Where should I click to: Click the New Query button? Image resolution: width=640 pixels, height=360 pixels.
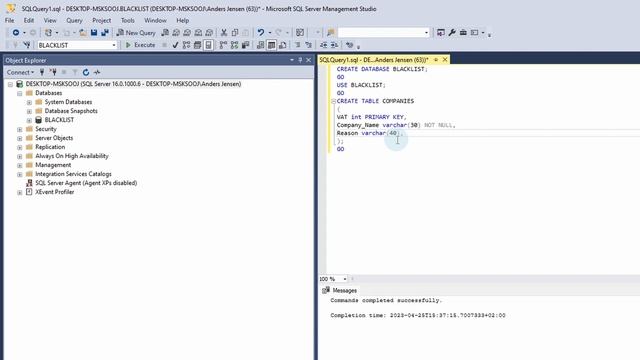[x=136, y=33]
